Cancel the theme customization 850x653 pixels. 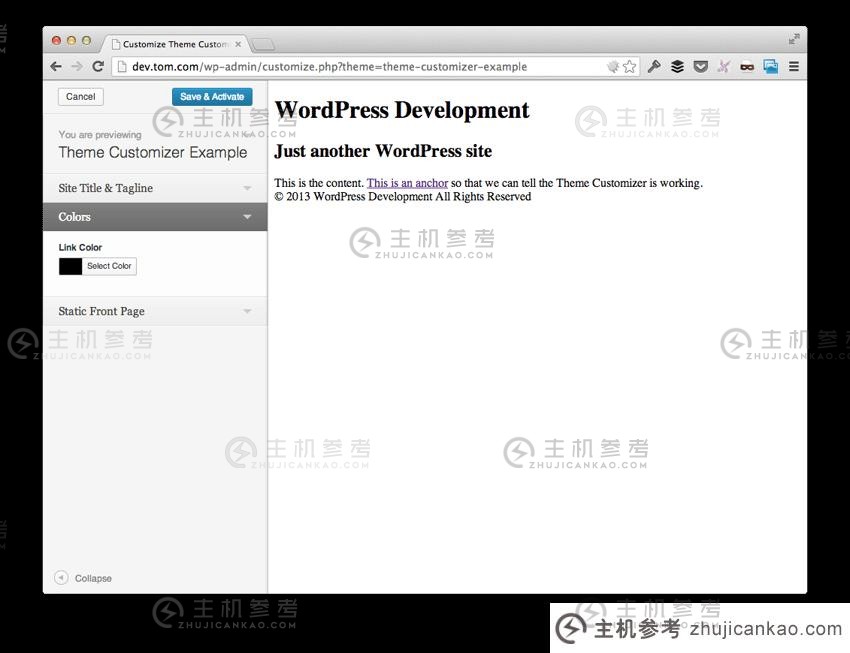(x=80, y=96)
